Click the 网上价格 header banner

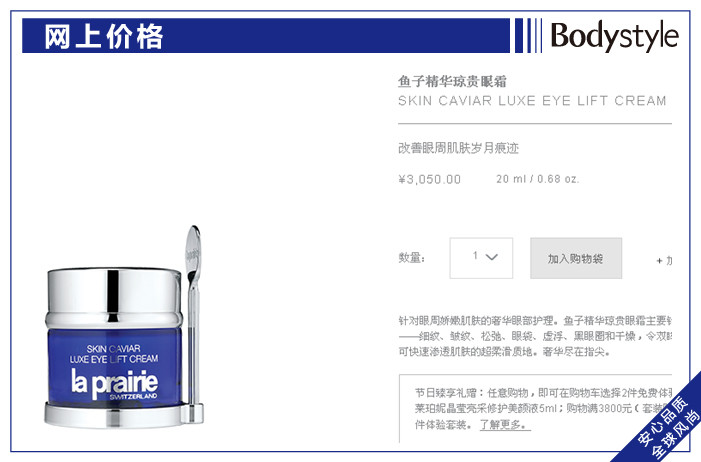click(266, 35)
